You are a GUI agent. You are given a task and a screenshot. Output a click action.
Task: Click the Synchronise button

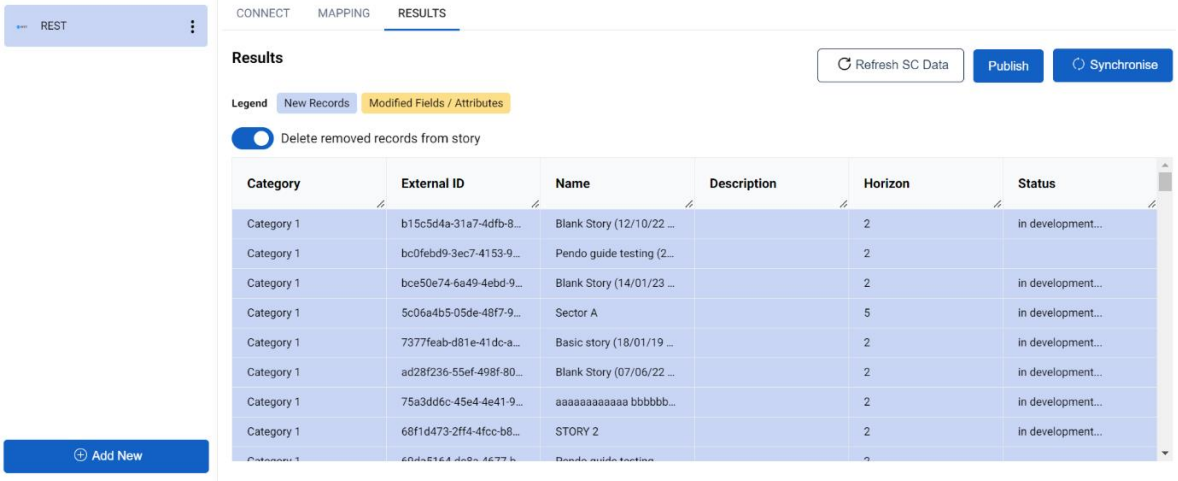point(1113,65)
